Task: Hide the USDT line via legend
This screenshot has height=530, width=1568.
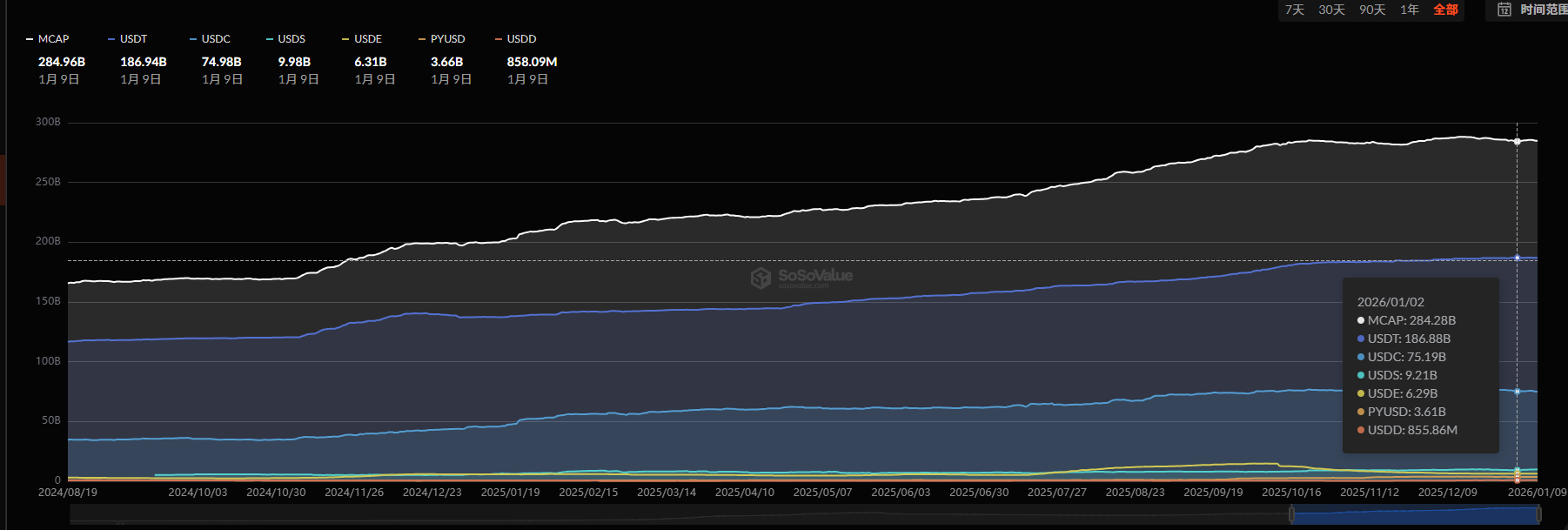Action: (x=128, y=39)
